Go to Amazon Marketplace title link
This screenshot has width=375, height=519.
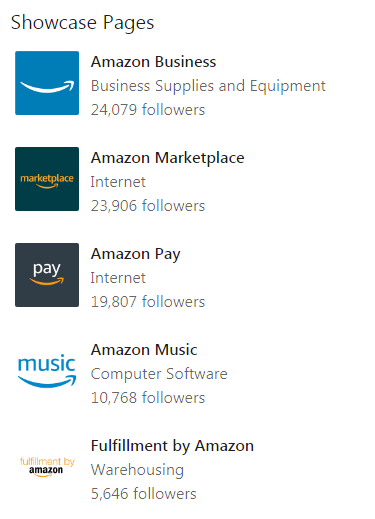point(168,158)
